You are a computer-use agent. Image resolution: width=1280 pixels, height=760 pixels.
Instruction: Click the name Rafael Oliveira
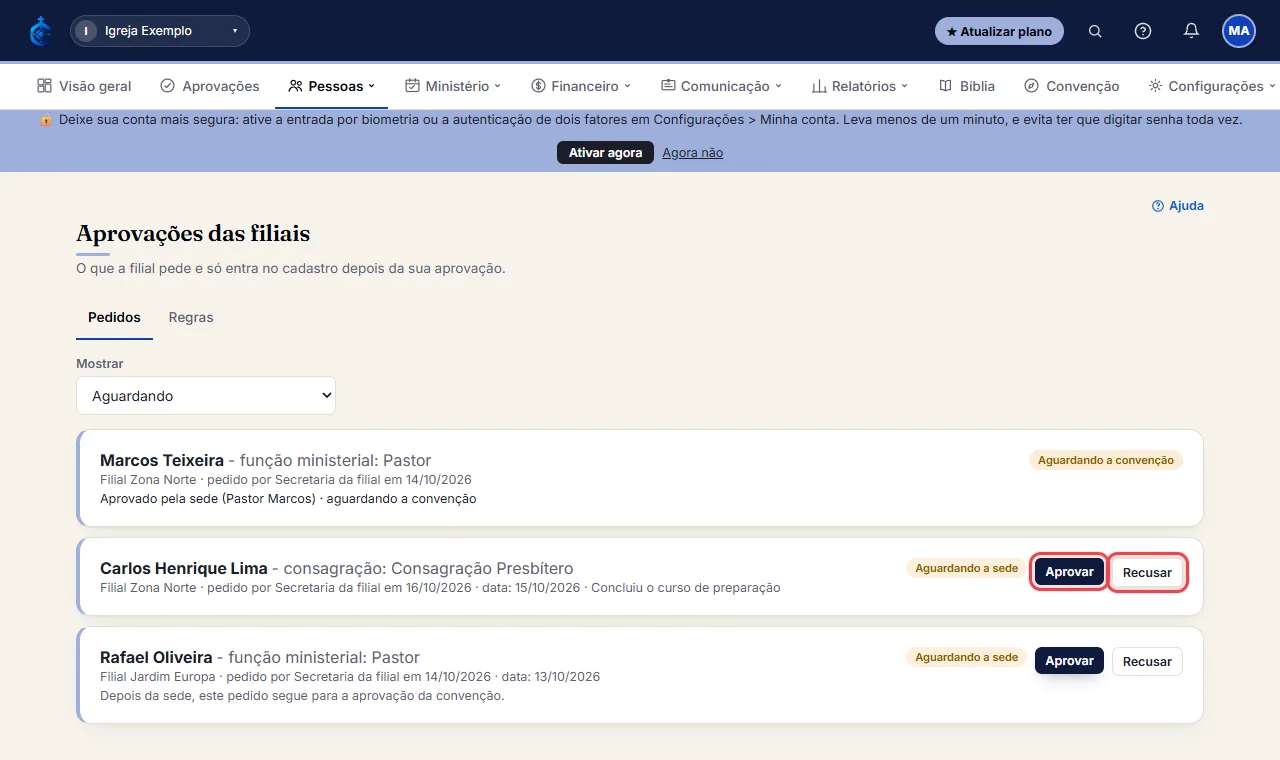[156, 658]
